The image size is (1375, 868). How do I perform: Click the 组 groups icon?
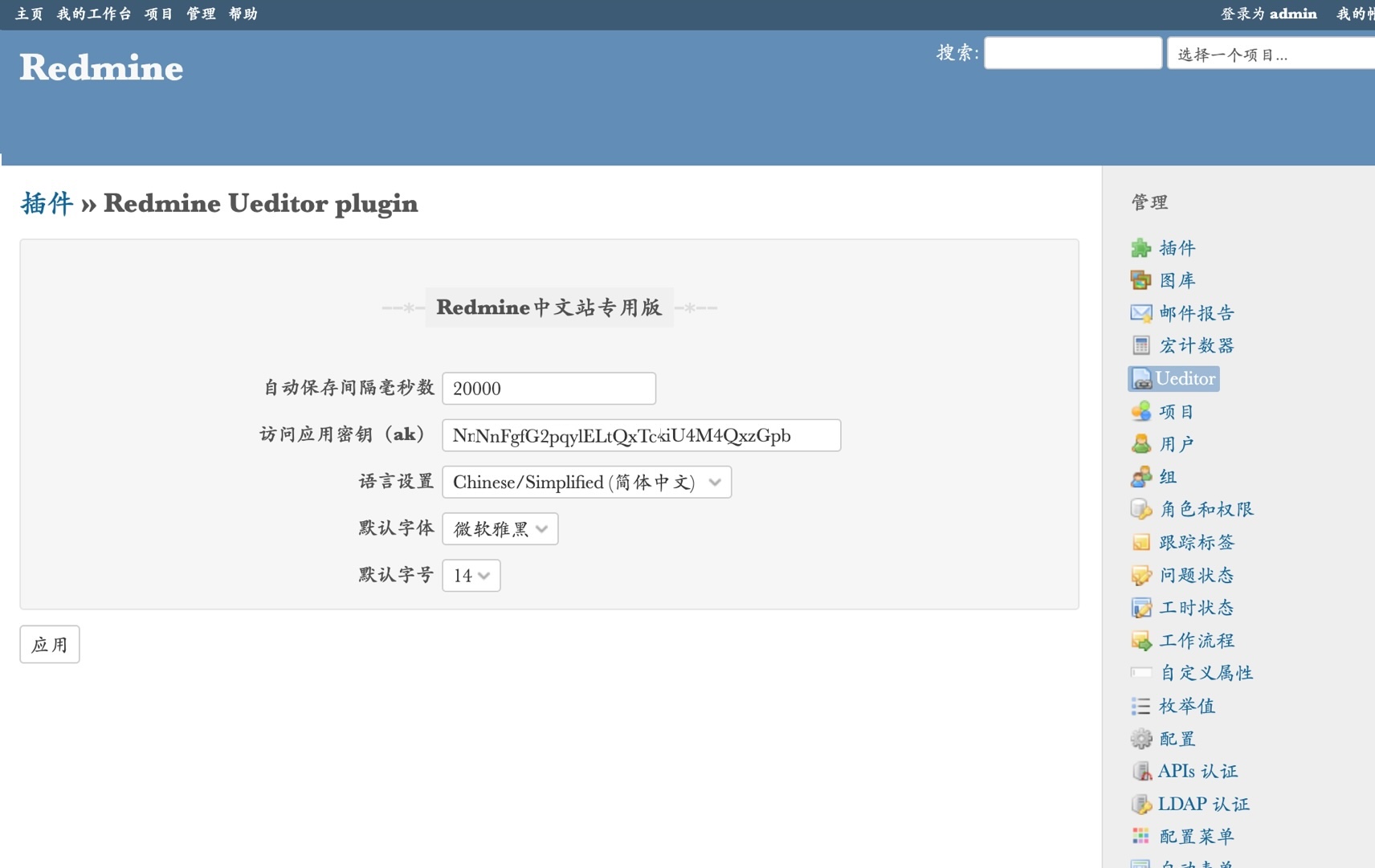coord(1140,477)
